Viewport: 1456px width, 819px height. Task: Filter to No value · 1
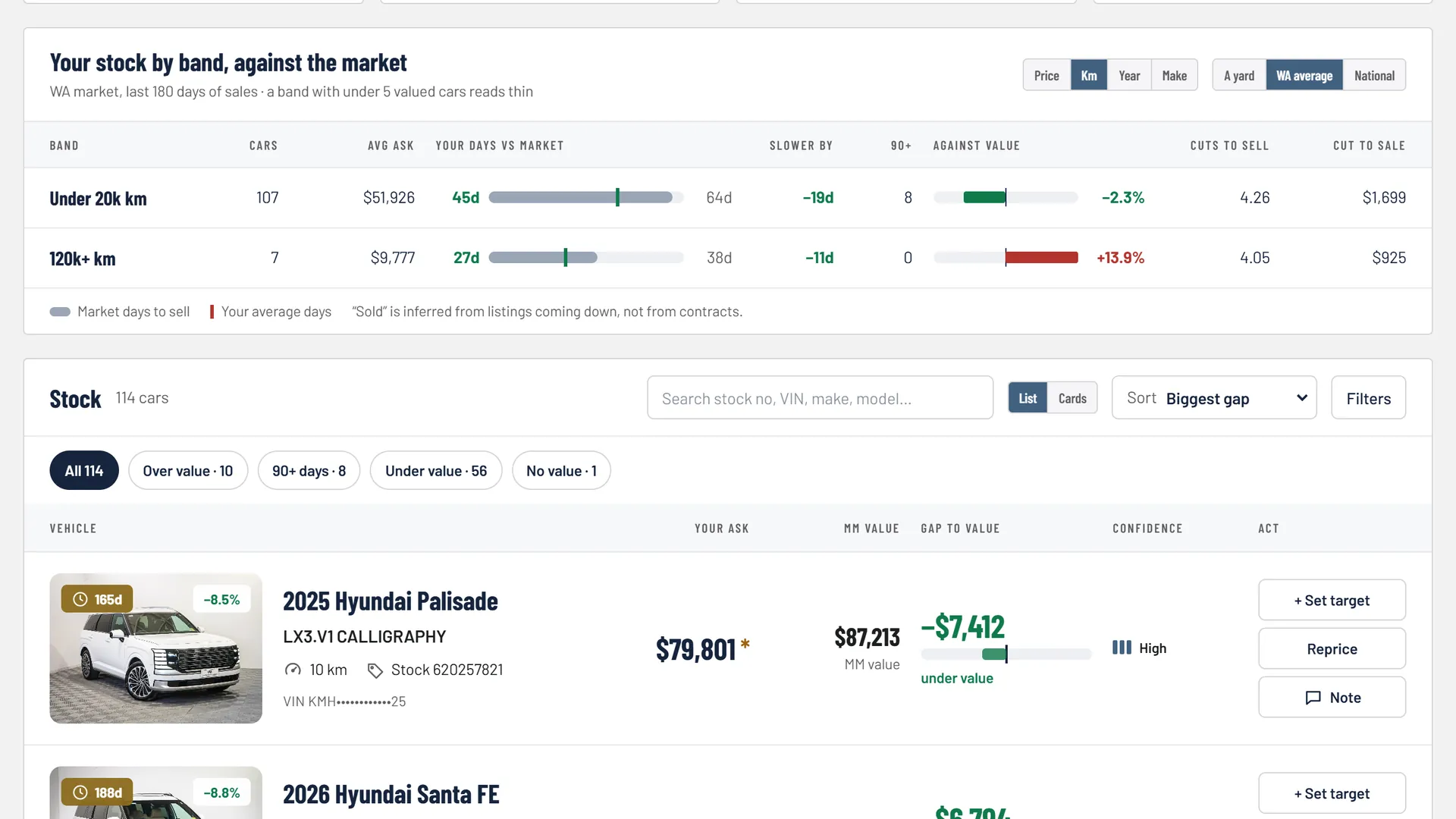click(561, 471)
